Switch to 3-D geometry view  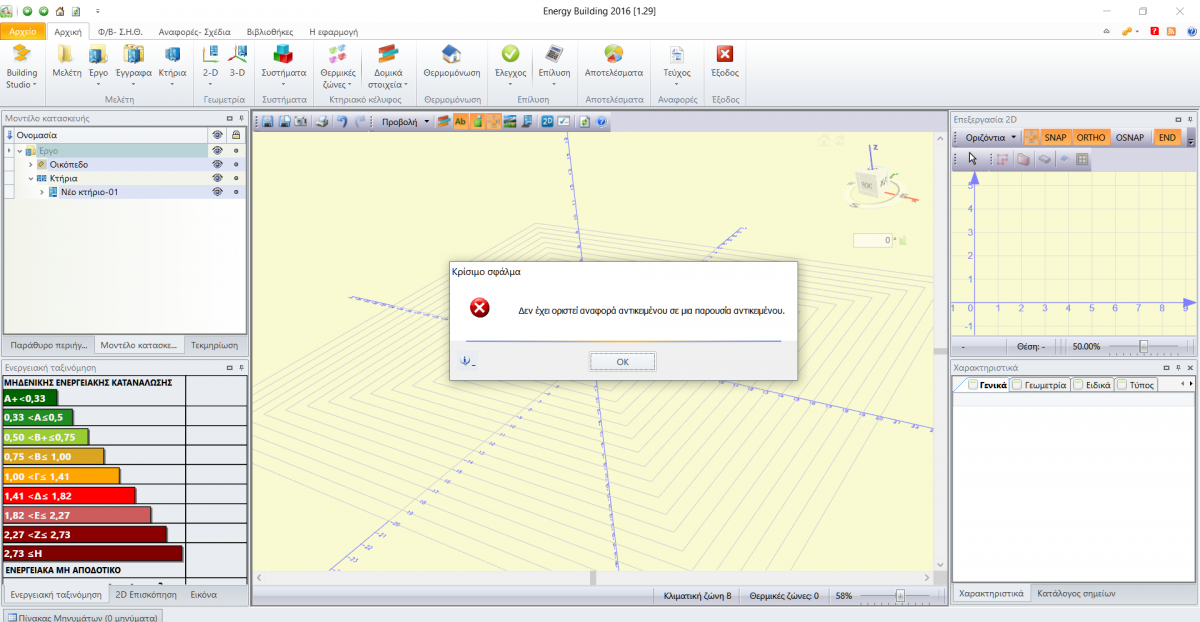point(237,62)
